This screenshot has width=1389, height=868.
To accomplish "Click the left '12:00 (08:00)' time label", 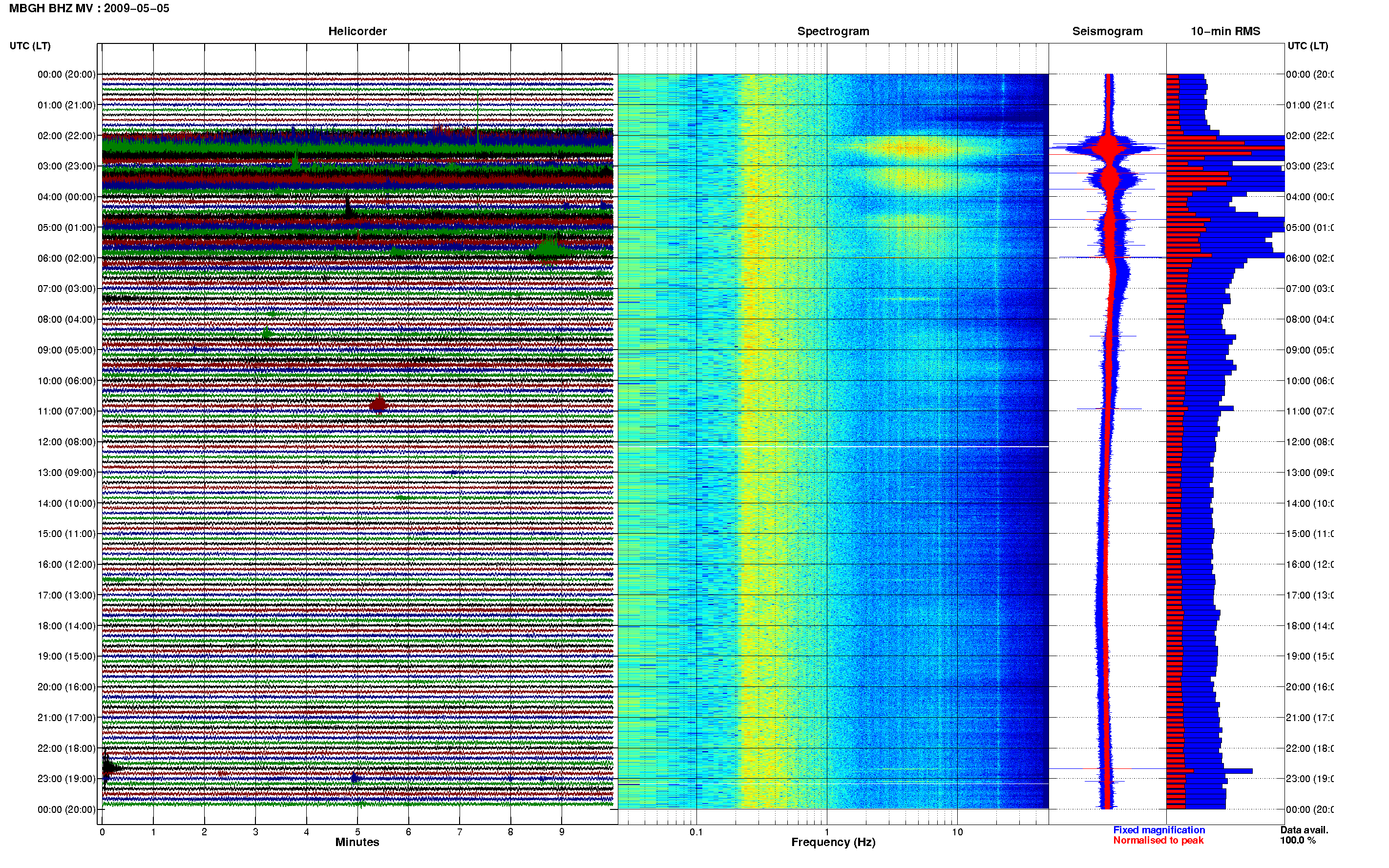I will 66,442.
